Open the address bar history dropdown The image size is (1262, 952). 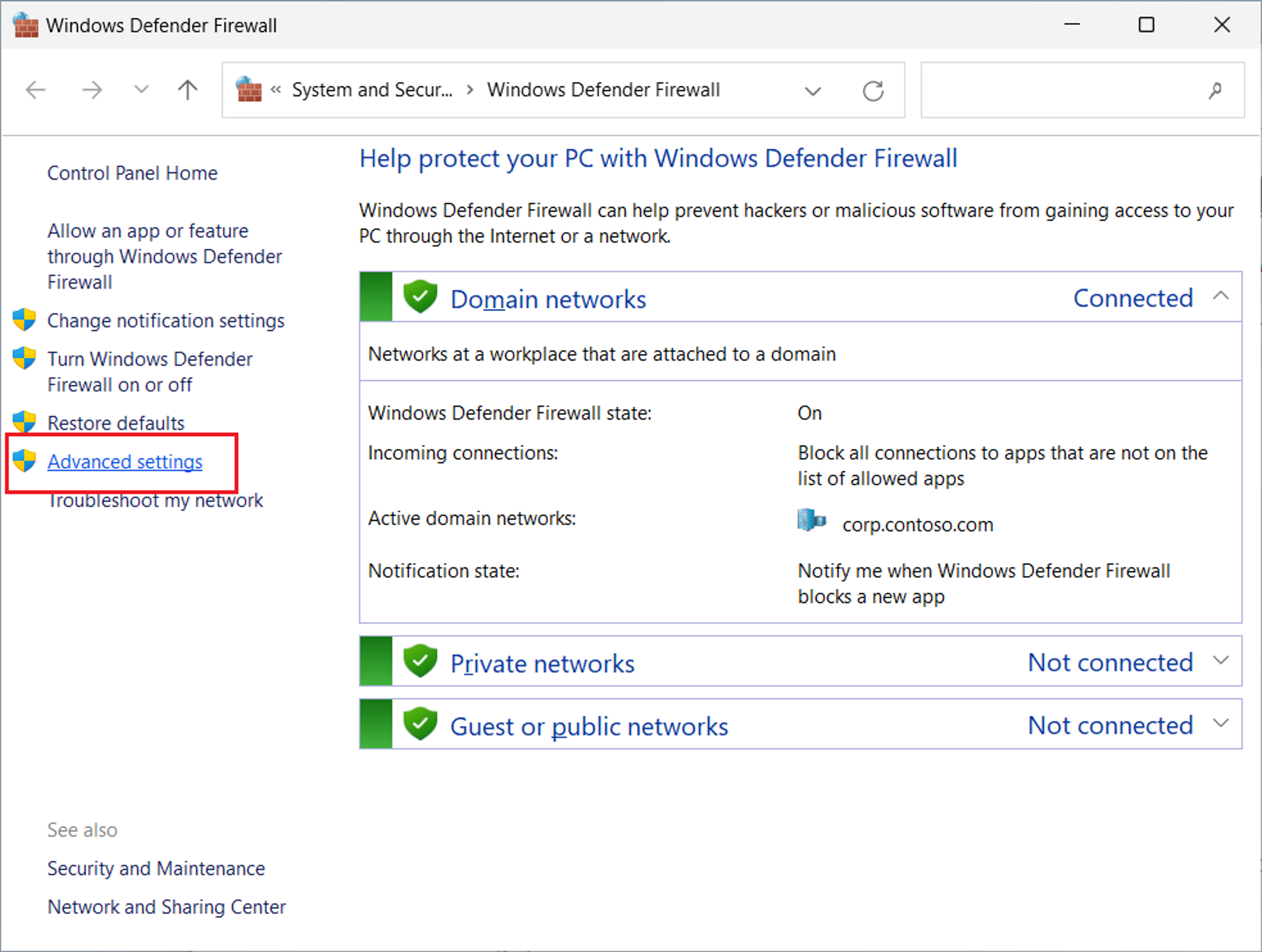pyautogui.click(x=812, y=91)
